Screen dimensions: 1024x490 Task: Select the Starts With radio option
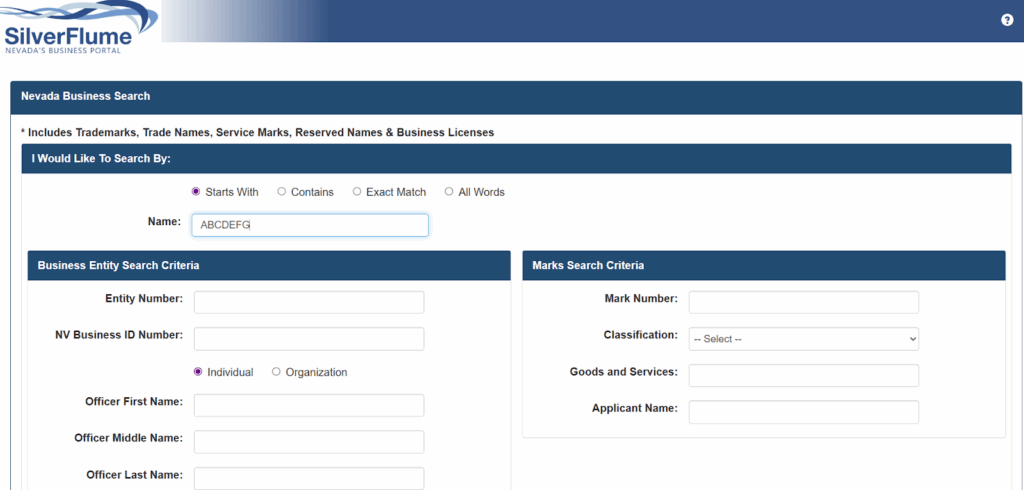[x=196, y=192]
